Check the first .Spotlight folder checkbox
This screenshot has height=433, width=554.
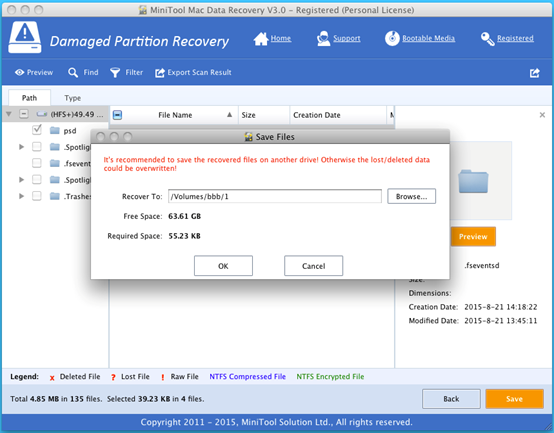[37, 146]
